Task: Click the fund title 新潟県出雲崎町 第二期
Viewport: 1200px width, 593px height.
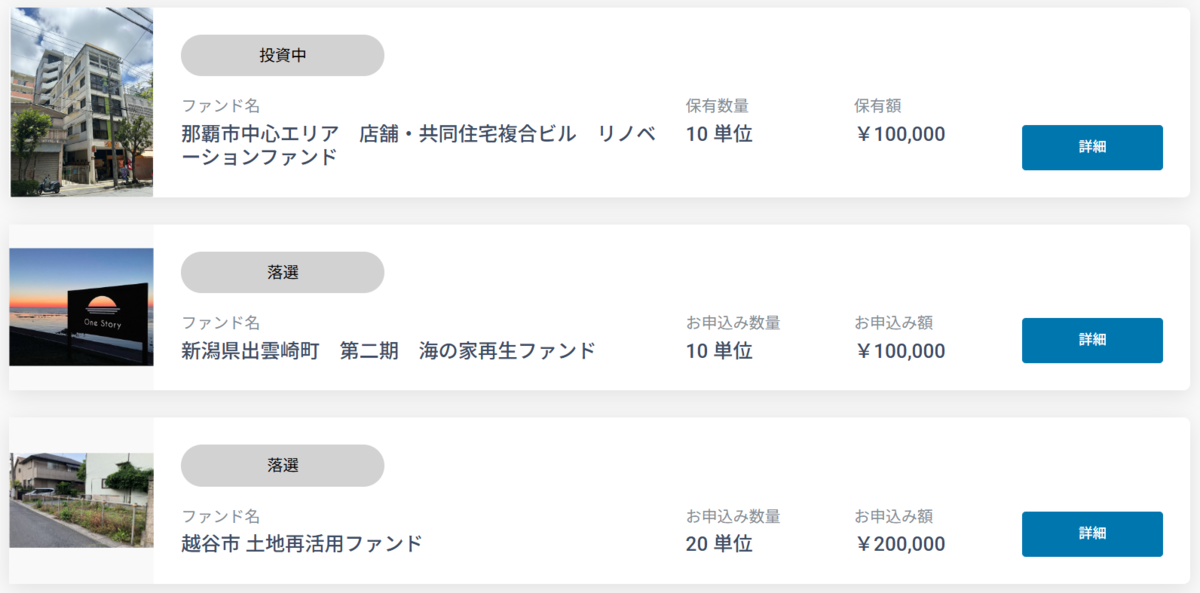Action: coord(290,351)
